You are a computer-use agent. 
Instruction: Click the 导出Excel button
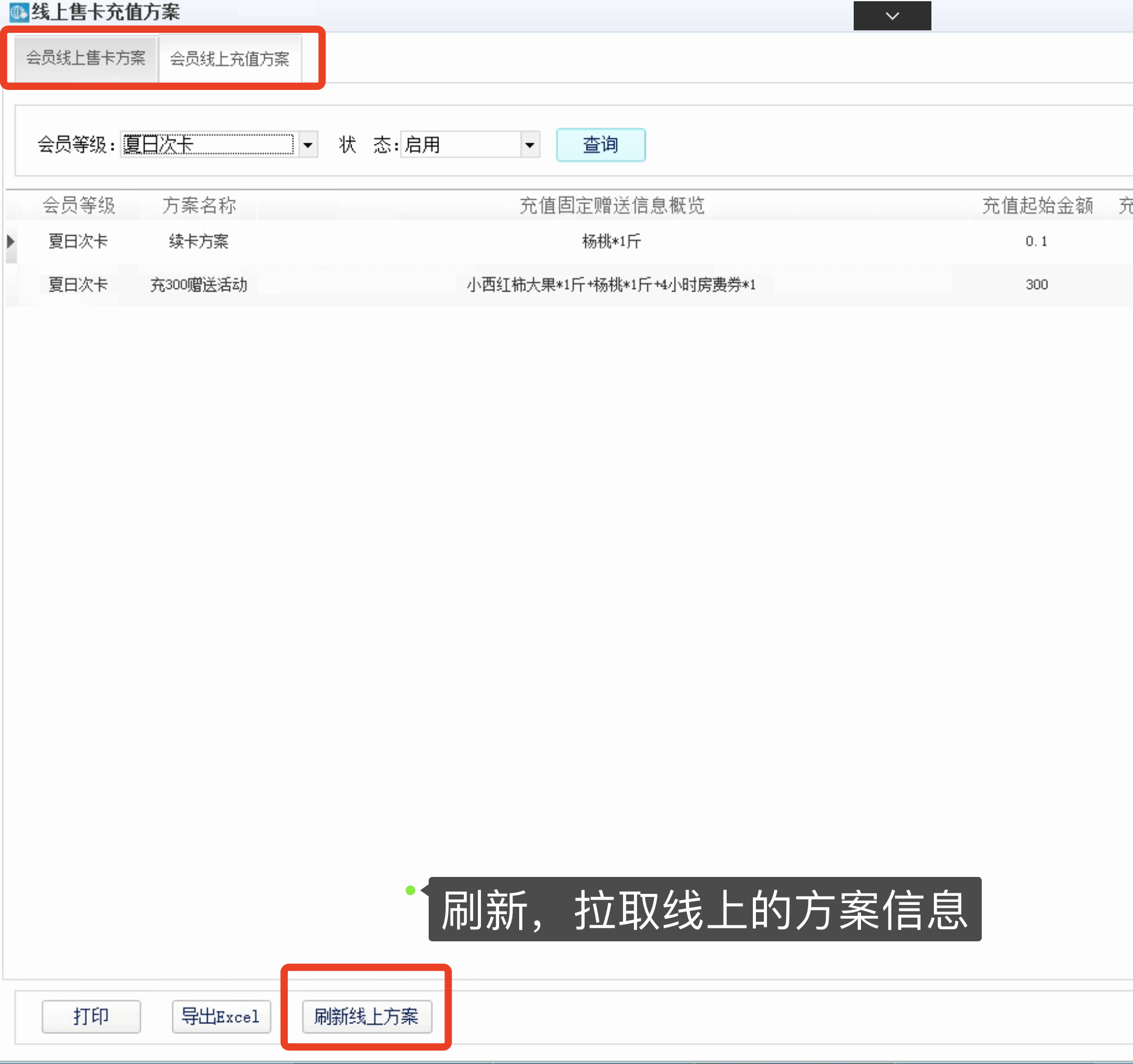(221, 1016)
